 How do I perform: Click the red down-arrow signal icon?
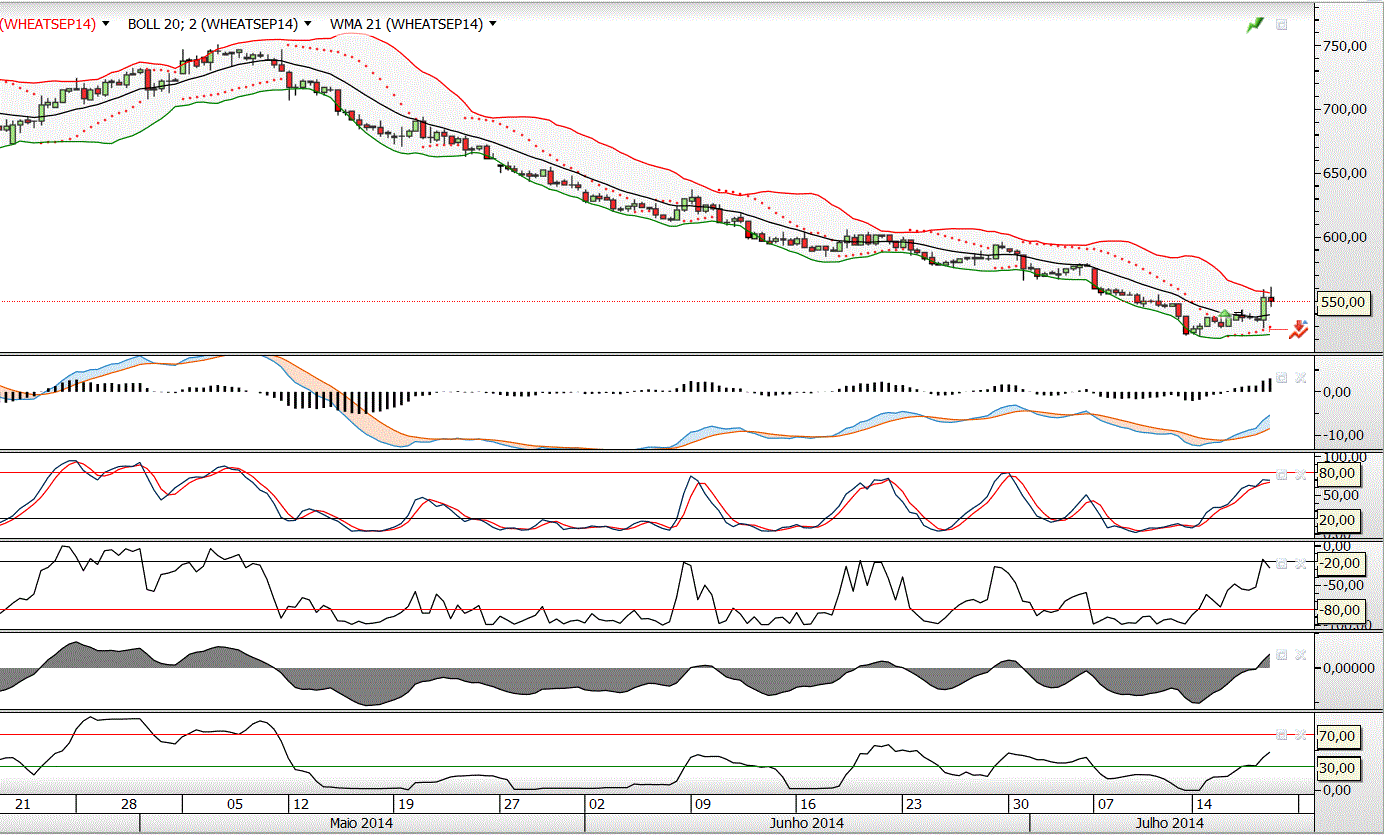click(1298, 329)
